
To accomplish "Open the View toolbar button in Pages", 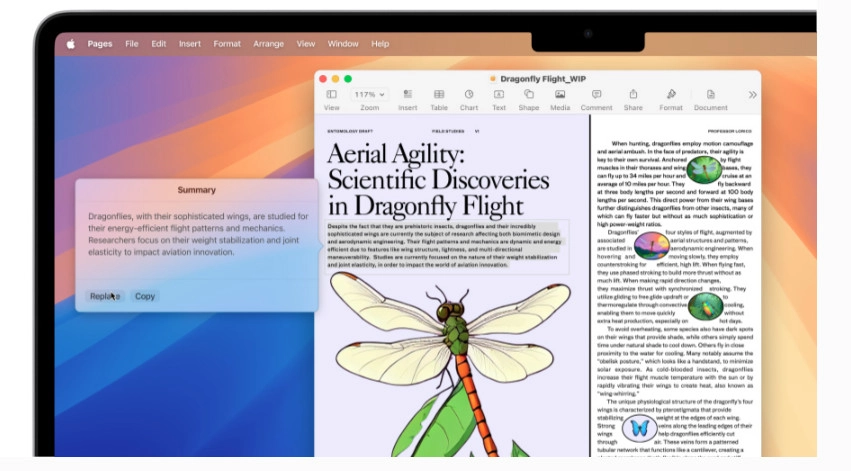I will pos(331,95).
